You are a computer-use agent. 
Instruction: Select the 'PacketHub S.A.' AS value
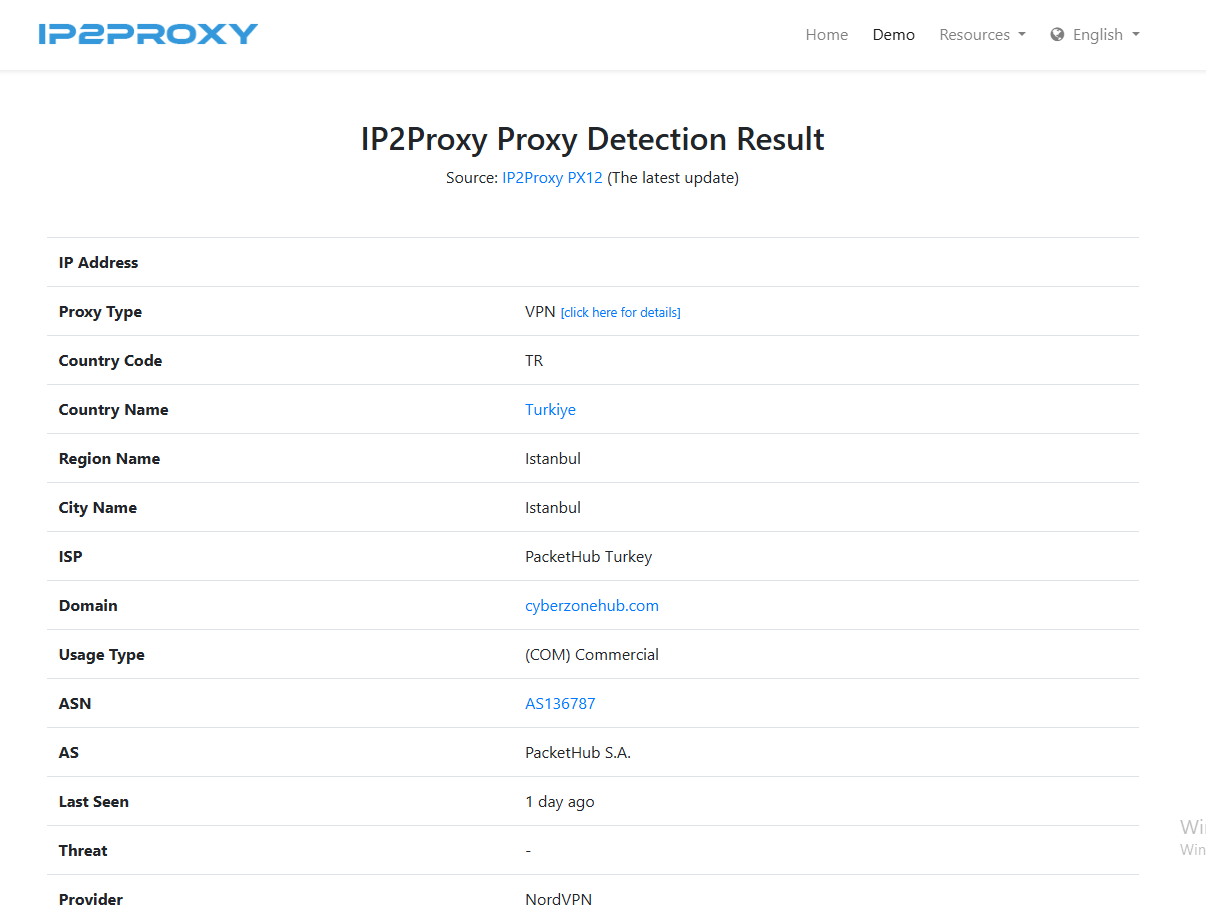click(578, 753)
